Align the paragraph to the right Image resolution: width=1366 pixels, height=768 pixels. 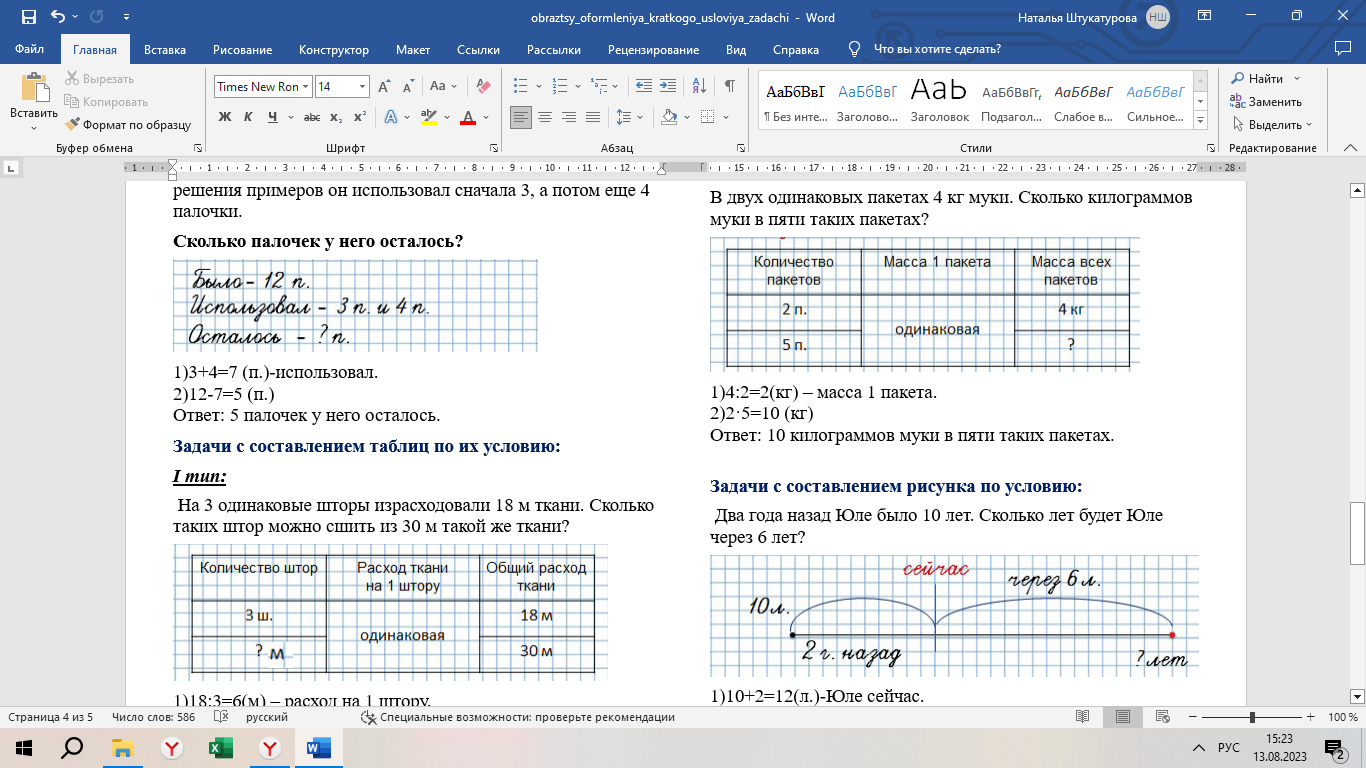point(569,117)
